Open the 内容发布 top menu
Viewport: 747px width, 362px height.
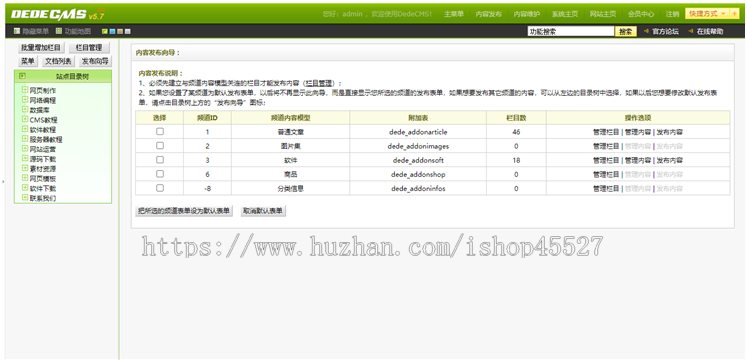488,14
